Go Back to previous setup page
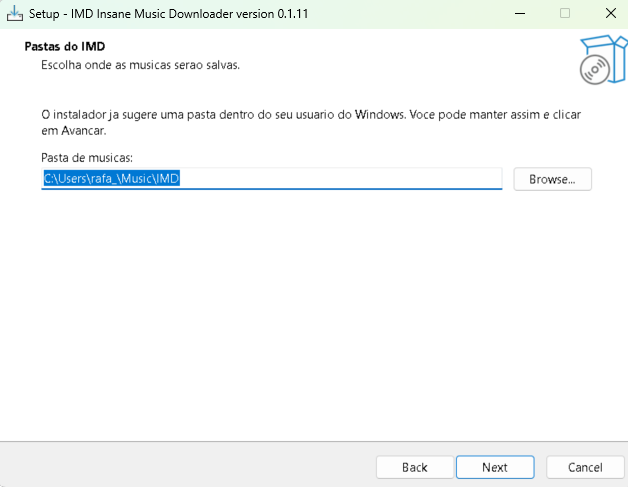The image size is (628, 487). [x=415, y=467]
